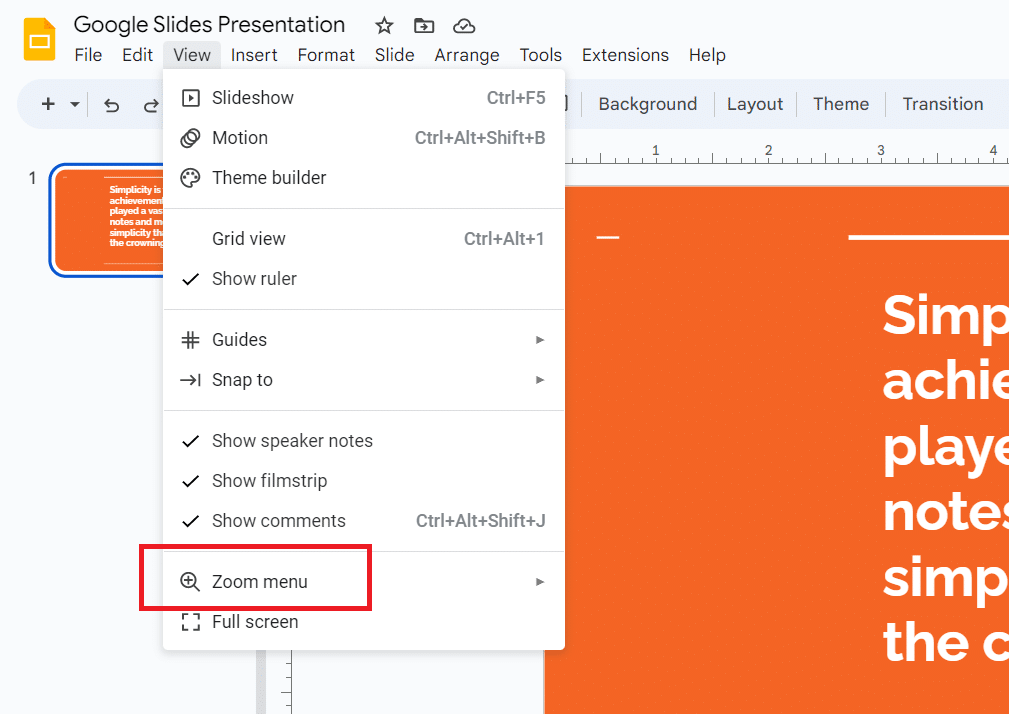Check the cloud save status
Screen dimensions: 1009x714
(463, 25)
